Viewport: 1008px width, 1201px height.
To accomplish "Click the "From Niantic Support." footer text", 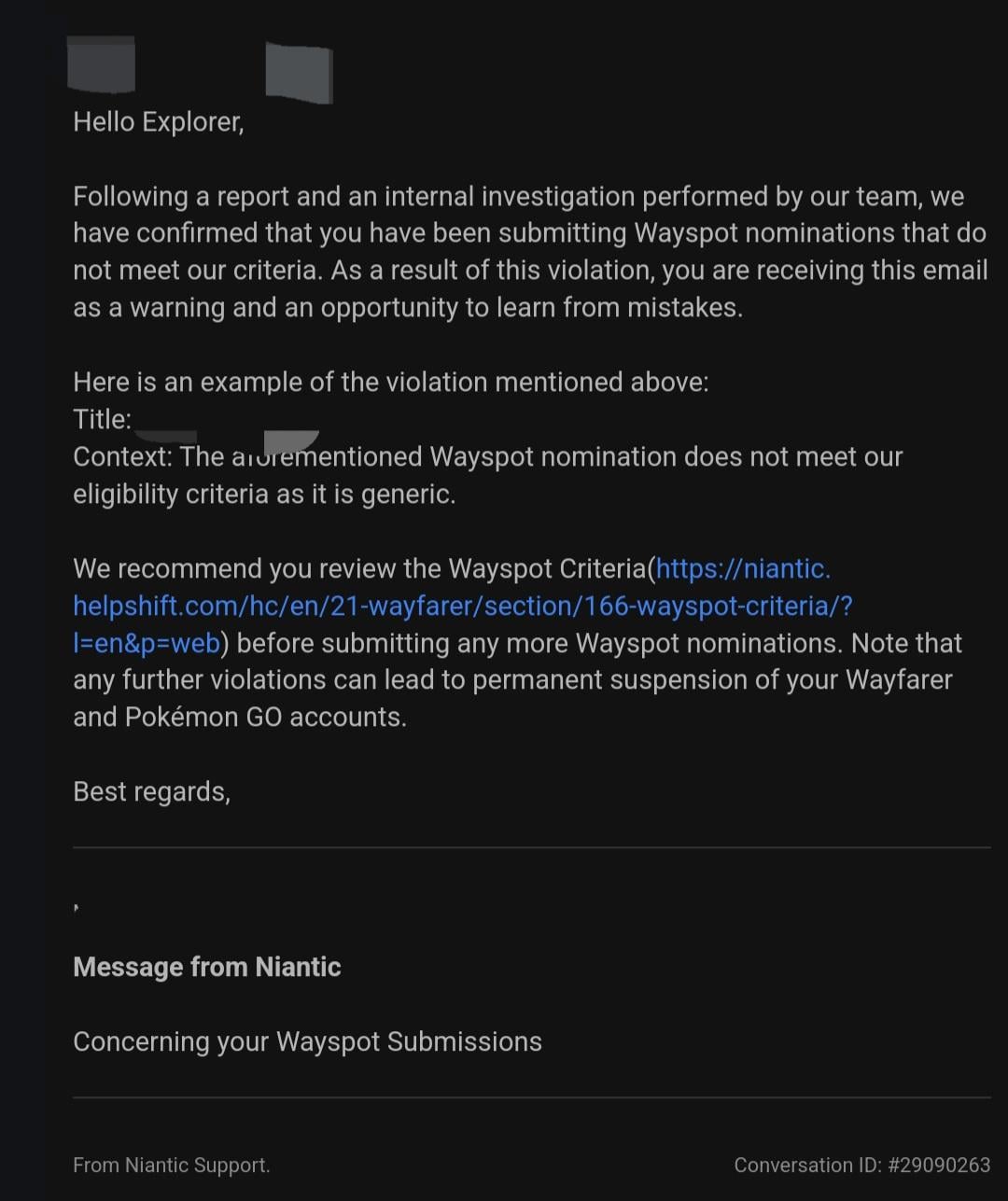I will (x=172, y=1165).
